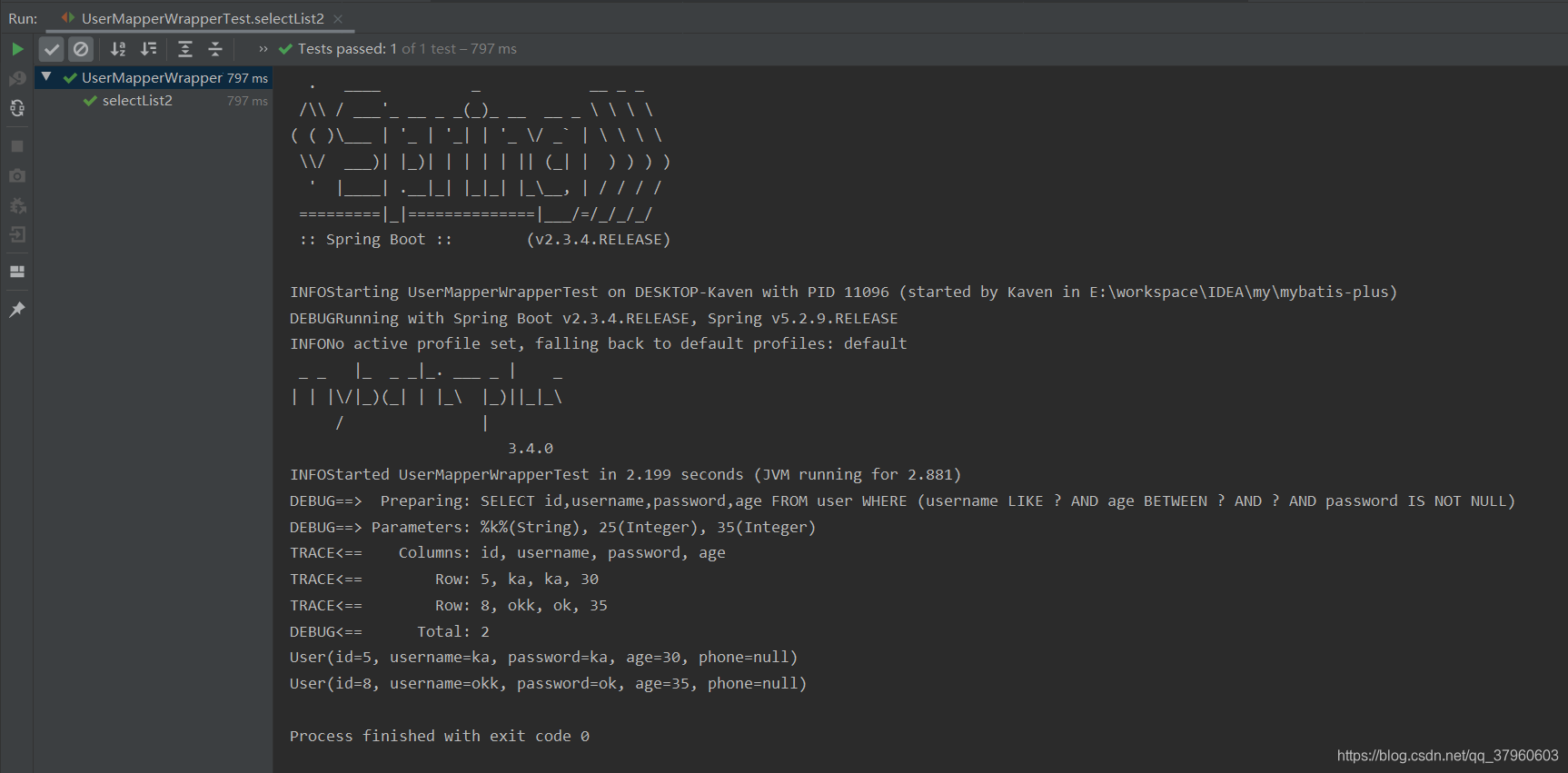Viewport: 1568px width, 773px height.
Task: Click MyBatis-Plus version '3.4.0' text
Action: 531,449
